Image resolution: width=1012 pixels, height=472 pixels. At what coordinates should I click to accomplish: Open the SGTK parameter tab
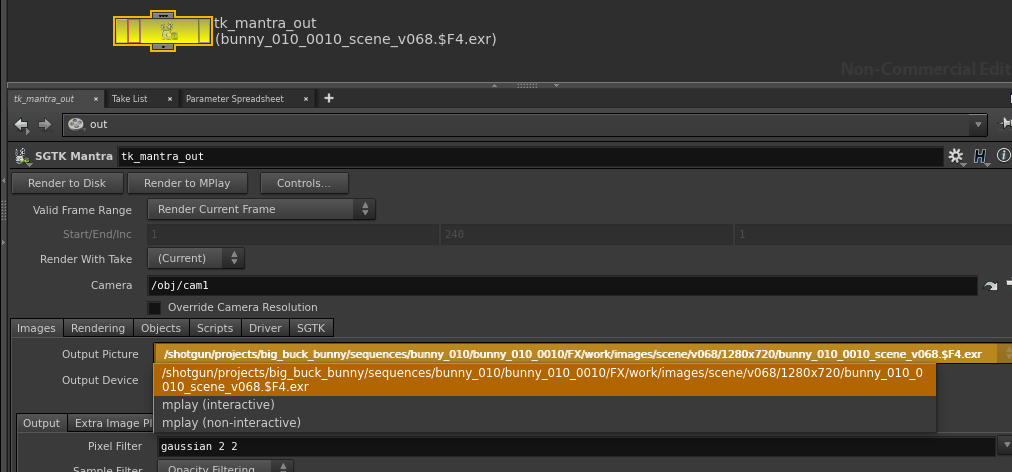click(x=311, y=328)
